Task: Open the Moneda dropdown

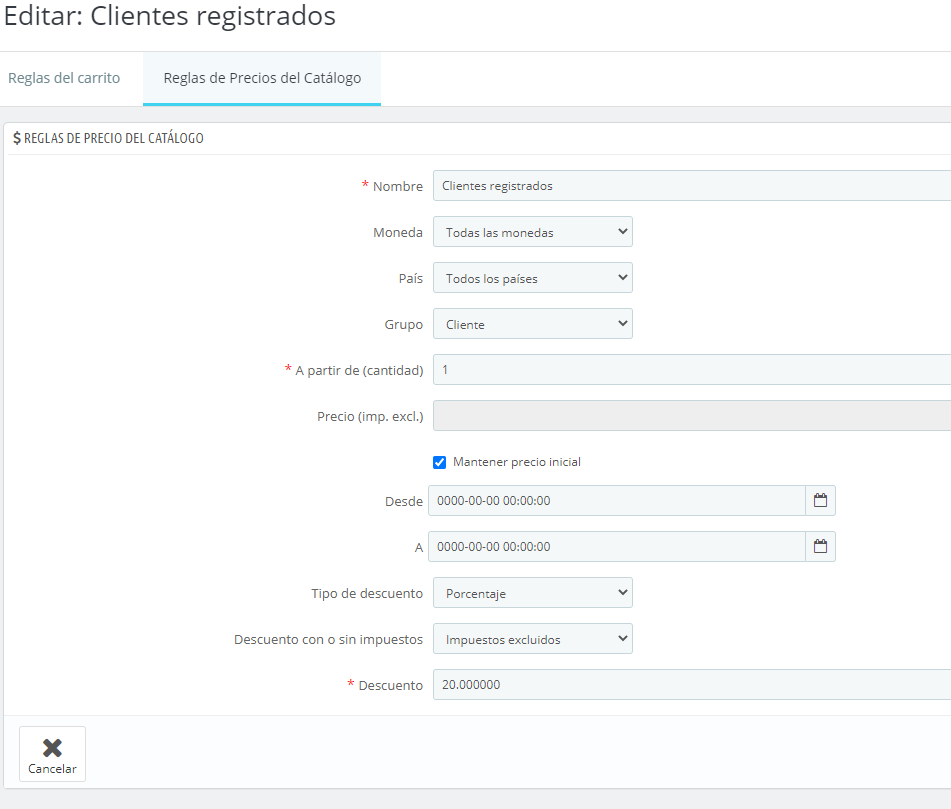Action: point(532,232)
